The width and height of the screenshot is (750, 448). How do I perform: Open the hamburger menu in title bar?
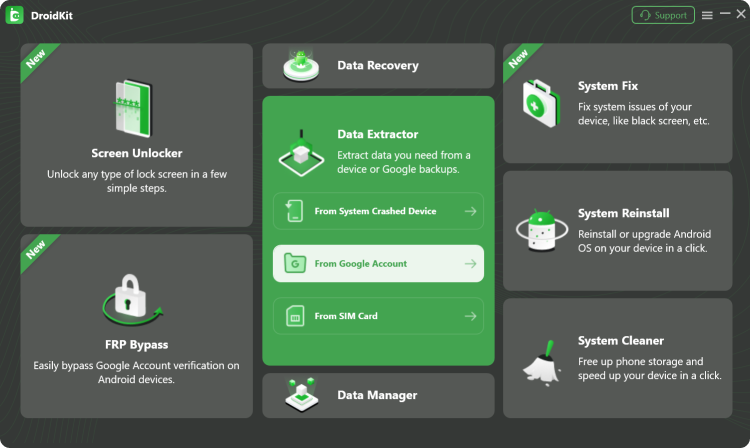tap(707, 15)
